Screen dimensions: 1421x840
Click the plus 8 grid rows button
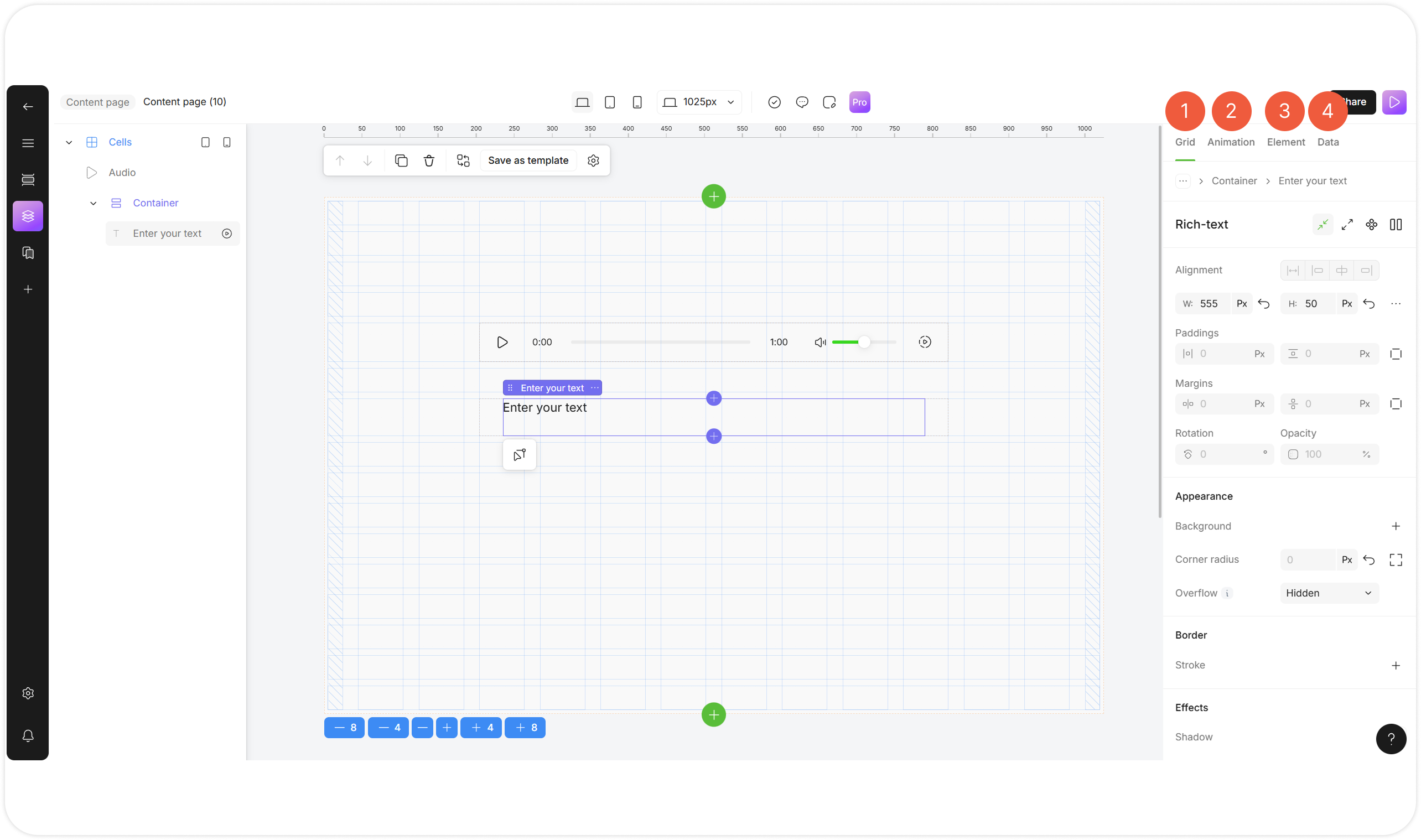[x=524, y=727]
